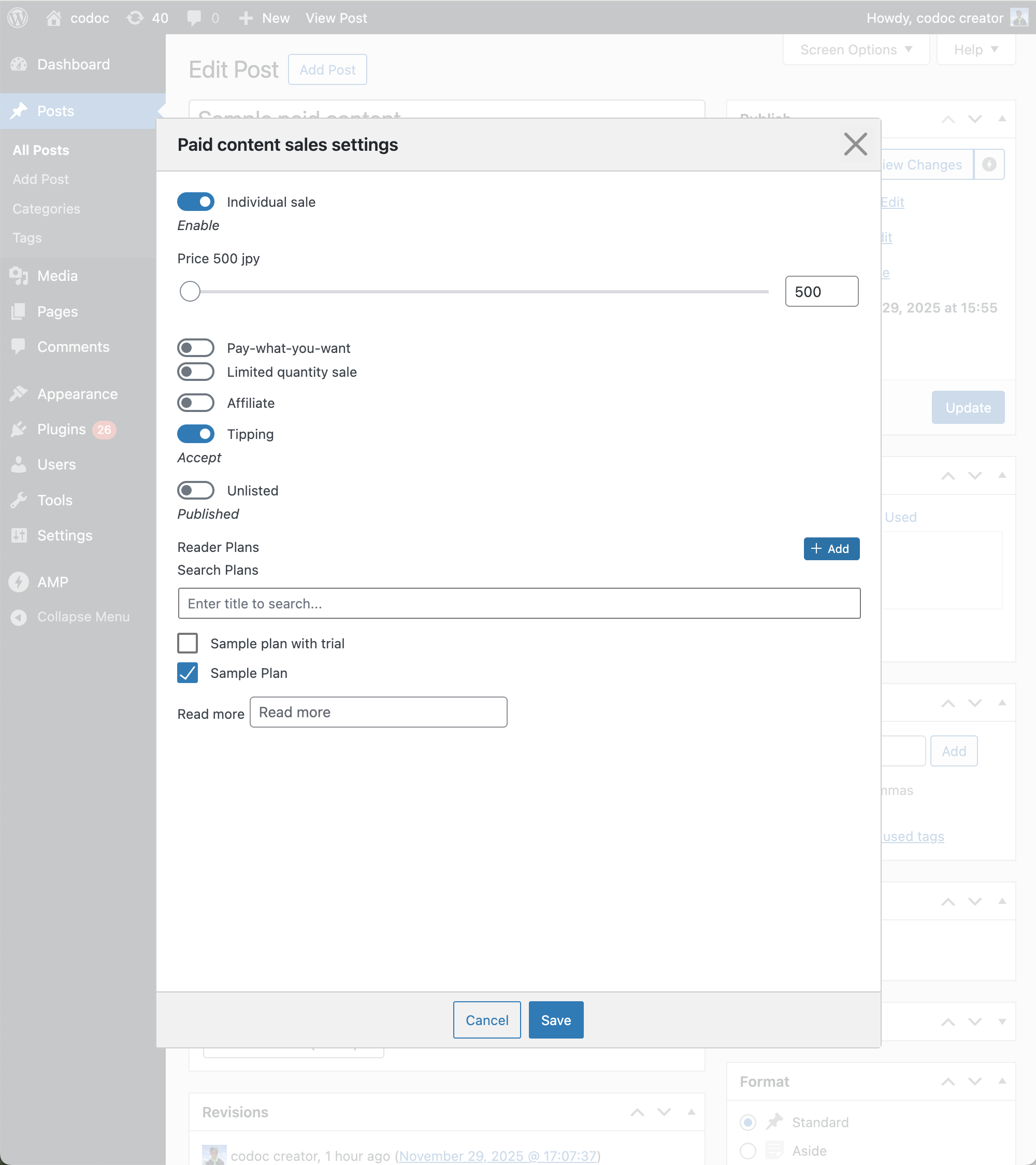The height and width of the screenshot is (1165, 1036).
Task: Open the Appearance section
Action: pos(76,394)
